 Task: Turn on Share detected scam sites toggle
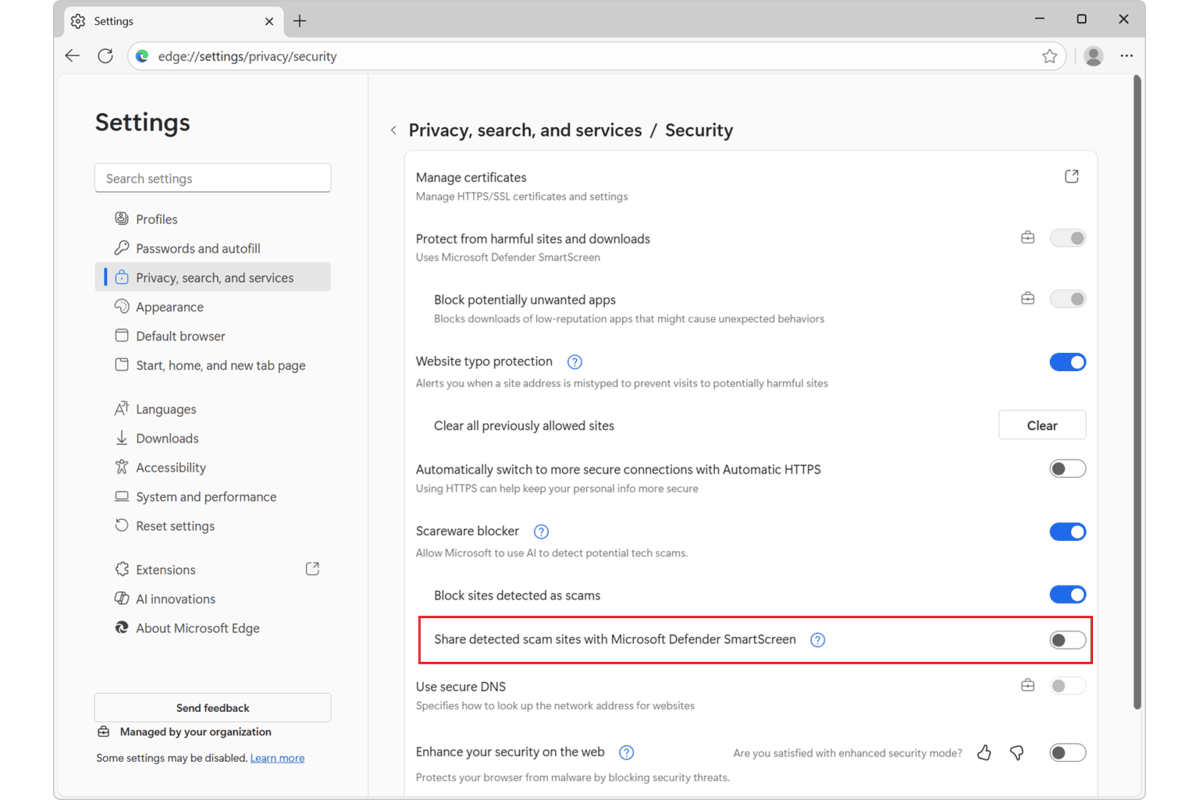point(1067,640)
